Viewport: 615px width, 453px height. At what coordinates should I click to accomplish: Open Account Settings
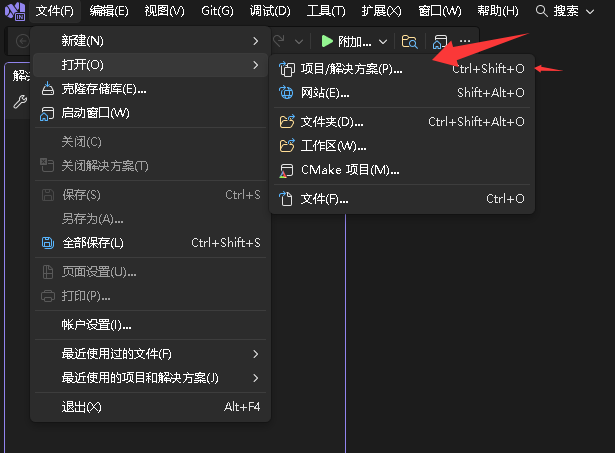96,325
